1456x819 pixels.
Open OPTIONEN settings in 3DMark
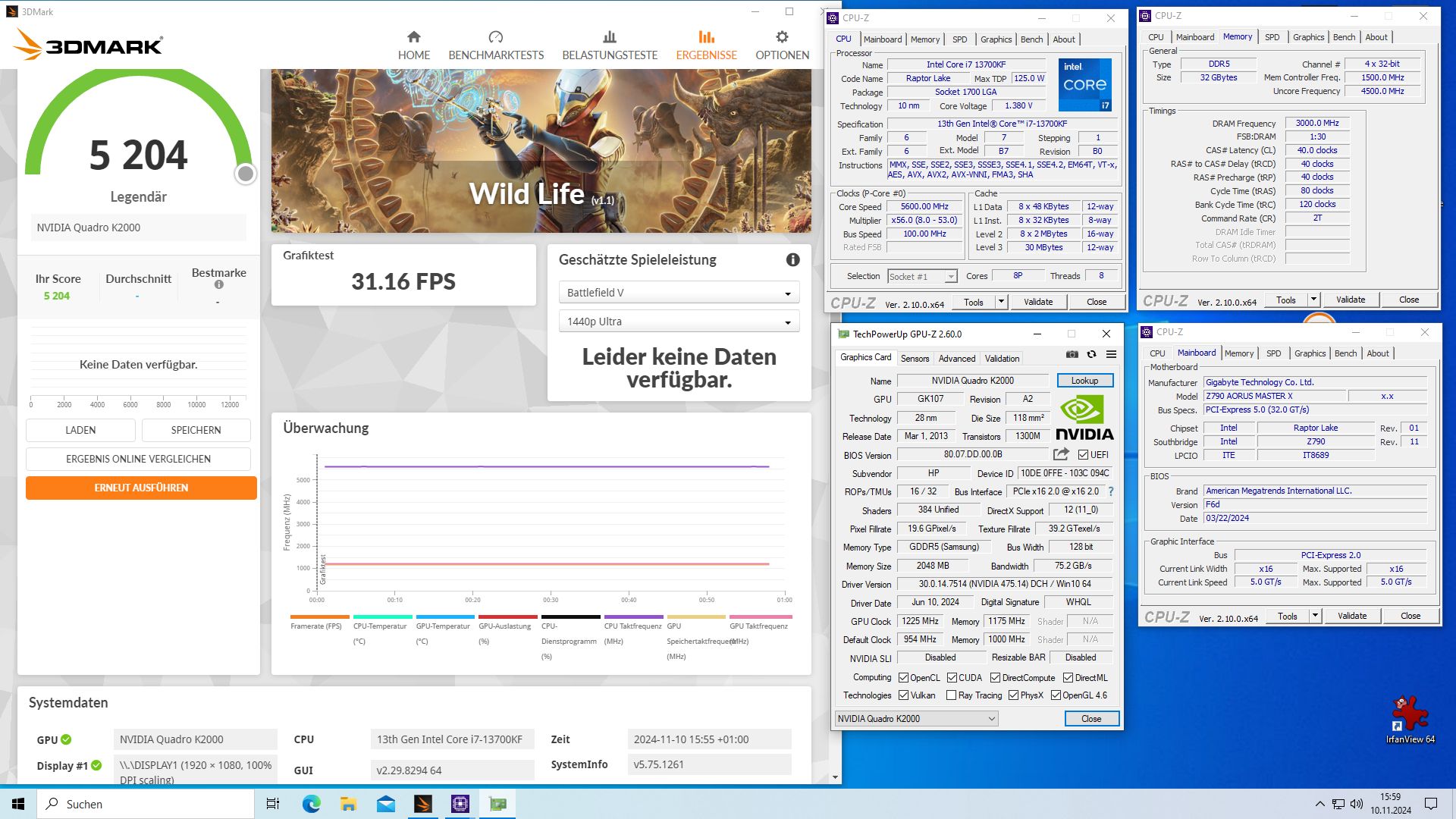782,45
